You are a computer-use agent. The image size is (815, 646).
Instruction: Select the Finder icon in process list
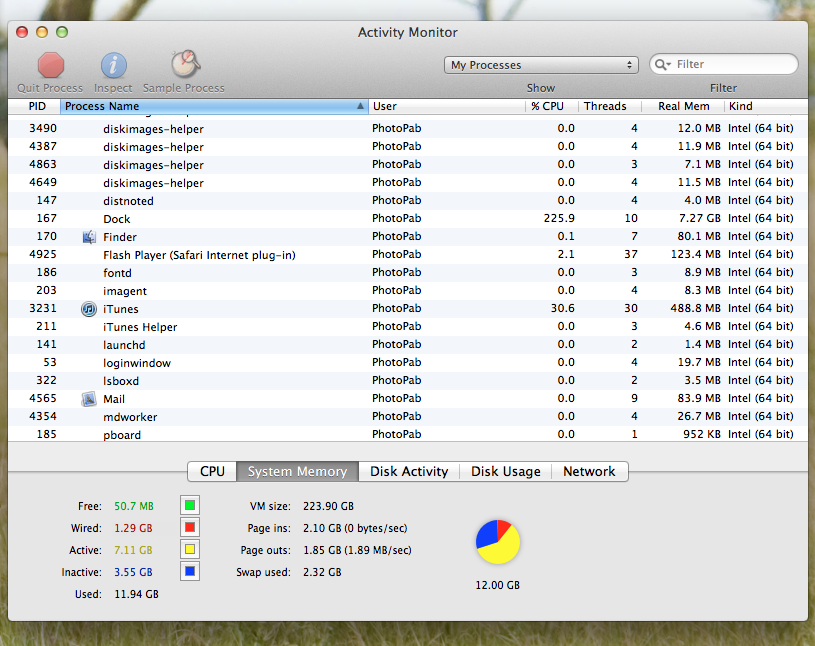click(x=89, y=237)
